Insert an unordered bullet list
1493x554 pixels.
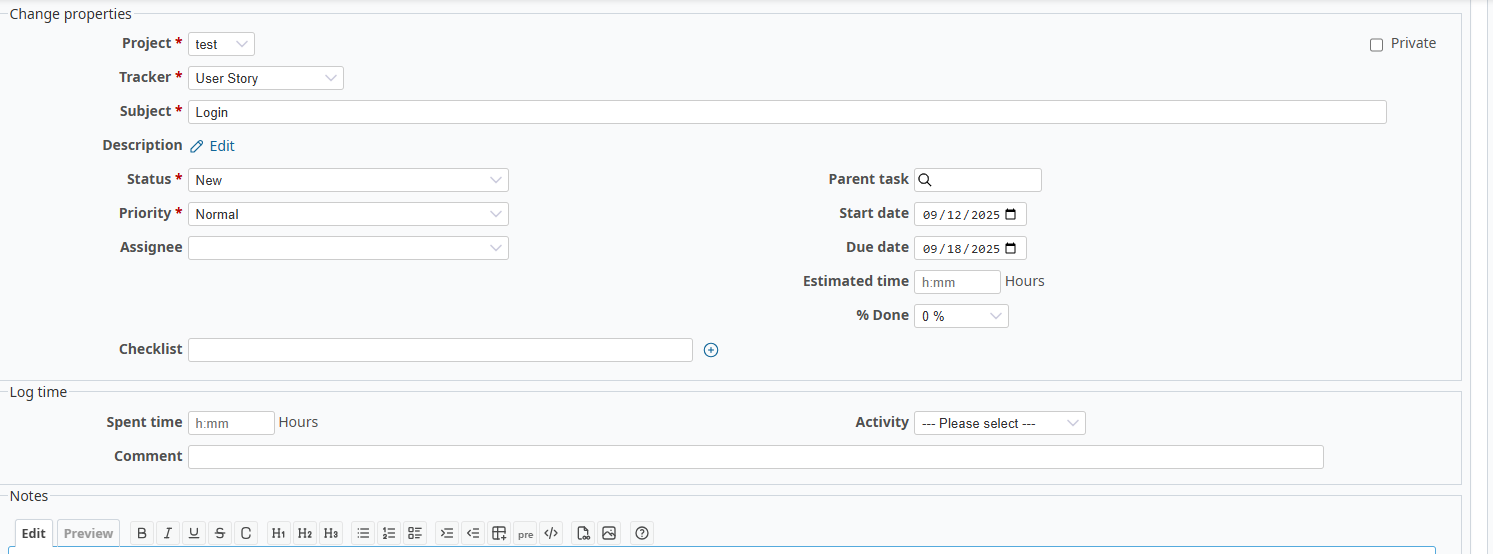(x=364, y=533)
